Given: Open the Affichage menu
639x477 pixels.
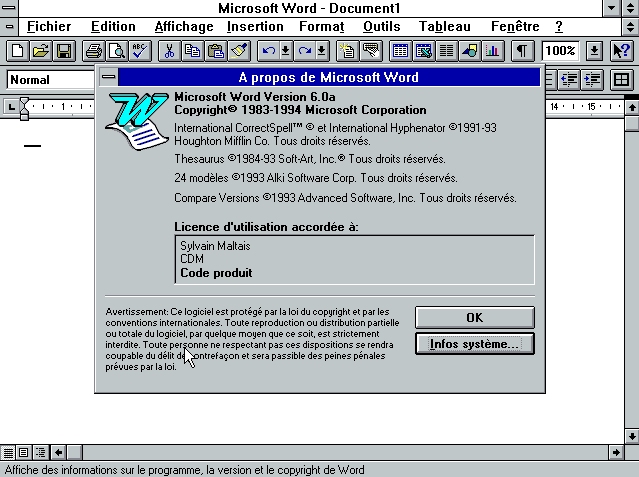Looking at the screenshot, I should point(184,26).
